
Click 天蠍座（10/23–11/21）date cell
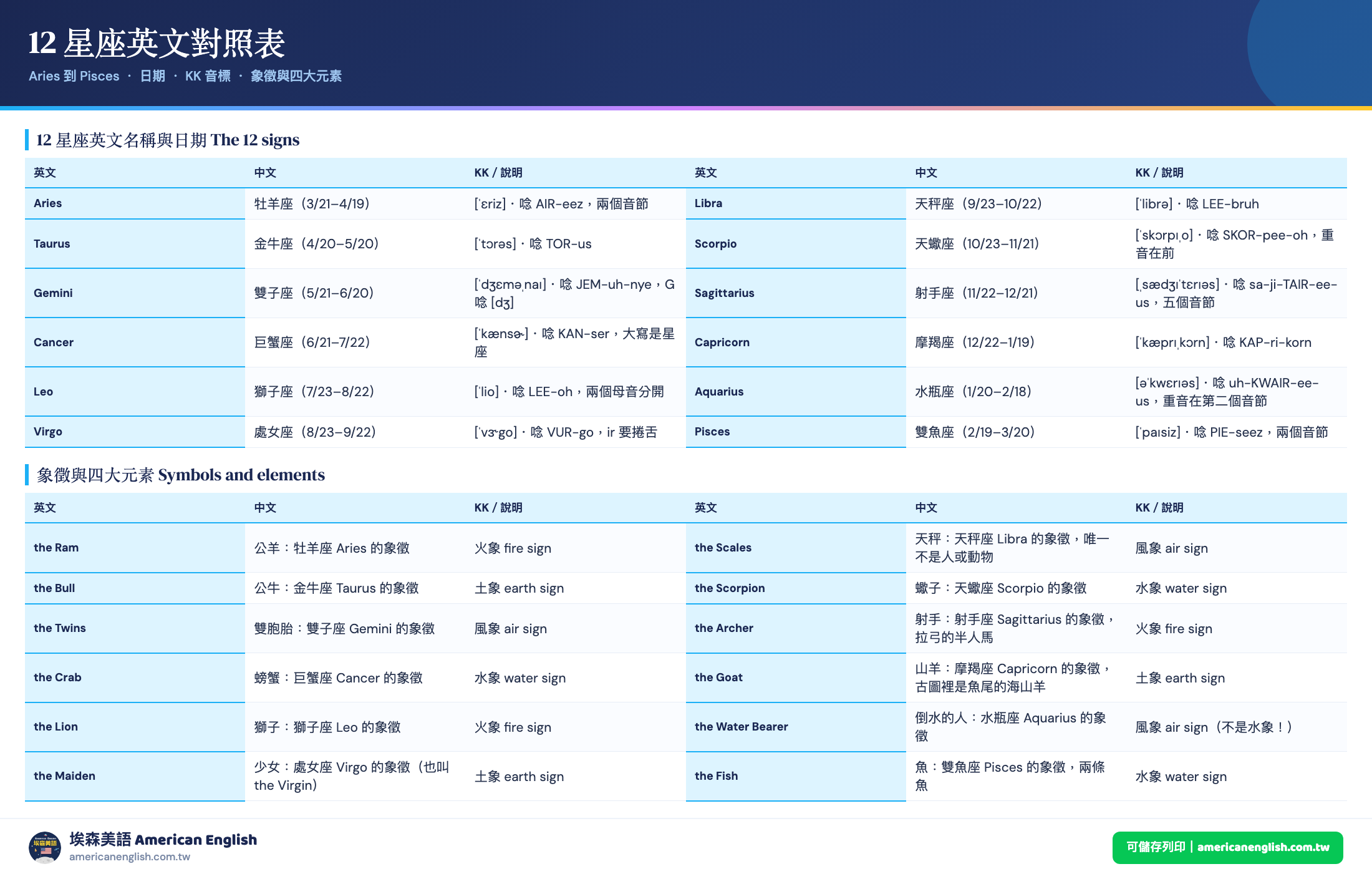click(x=1017, y=244)
